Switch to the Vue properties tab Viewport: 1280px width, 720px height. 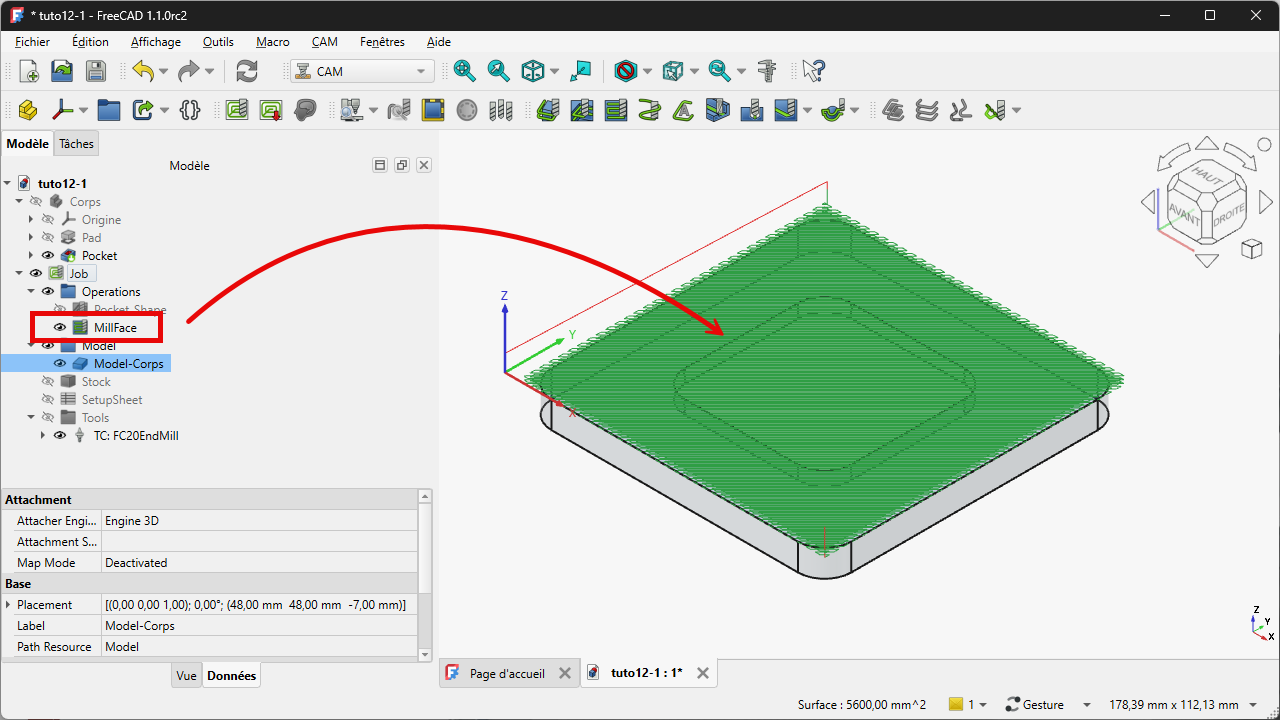pyautogui.click(x=186, y=676)
